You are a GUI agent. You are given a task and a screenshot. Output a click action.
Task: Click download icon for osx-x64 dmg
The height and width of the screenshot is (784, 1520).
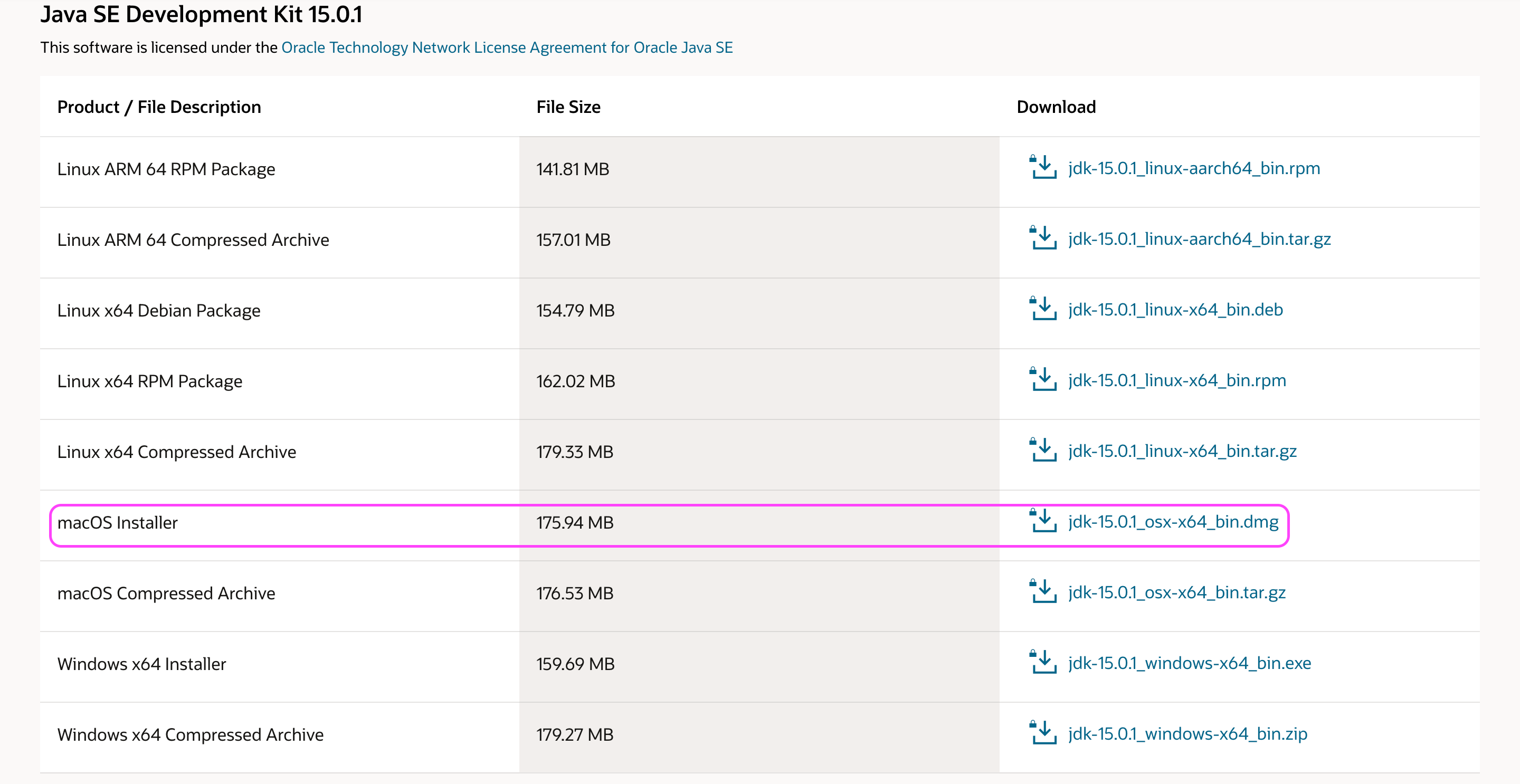[x=1043, y=521]
